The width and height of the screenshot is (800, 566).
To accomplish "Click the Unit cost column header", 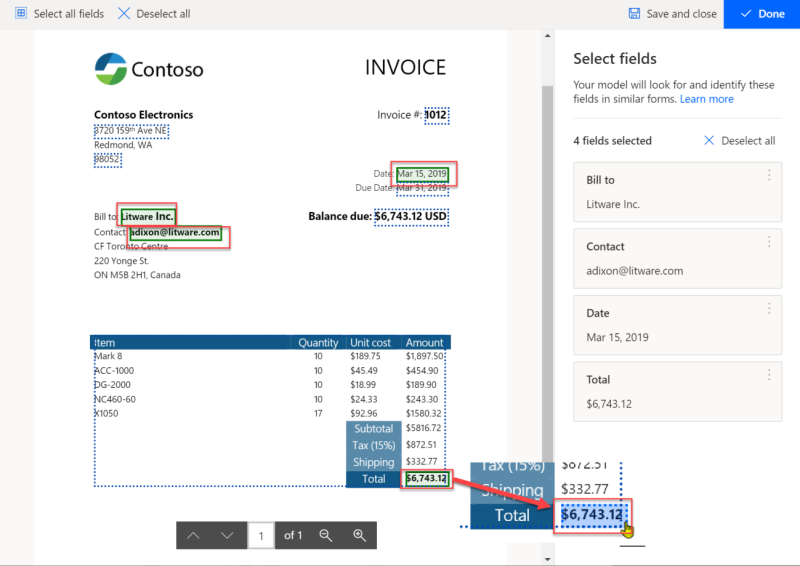I will coord(370,342).
